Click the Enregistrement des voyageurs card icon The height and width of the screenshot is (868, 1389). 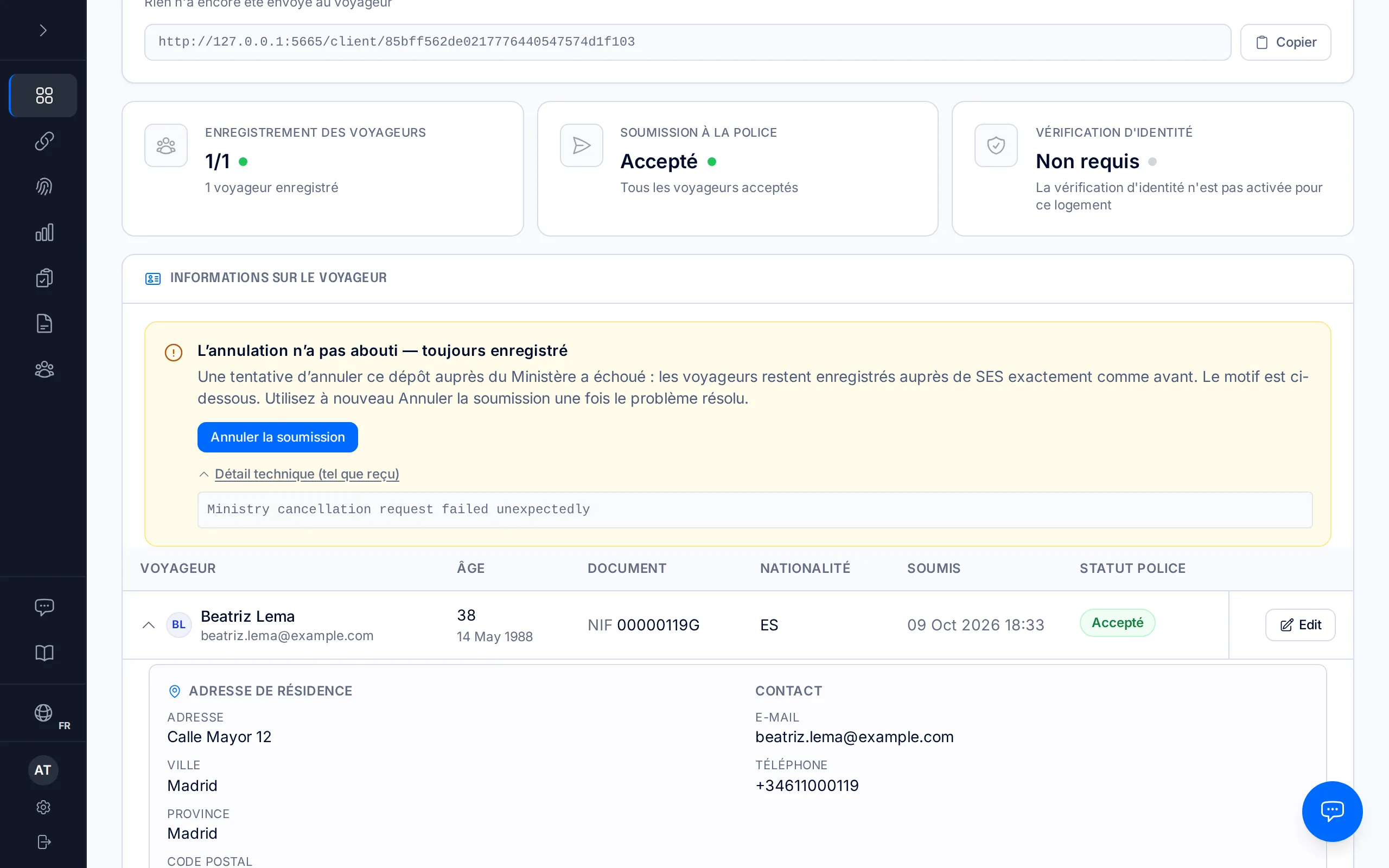coord(166,145)
